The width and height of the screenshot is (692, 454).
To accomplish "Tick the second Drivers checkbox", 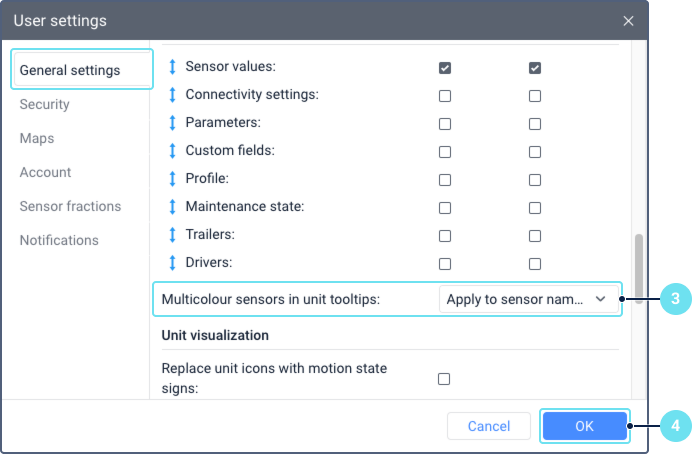I will [x=535, y=264].
